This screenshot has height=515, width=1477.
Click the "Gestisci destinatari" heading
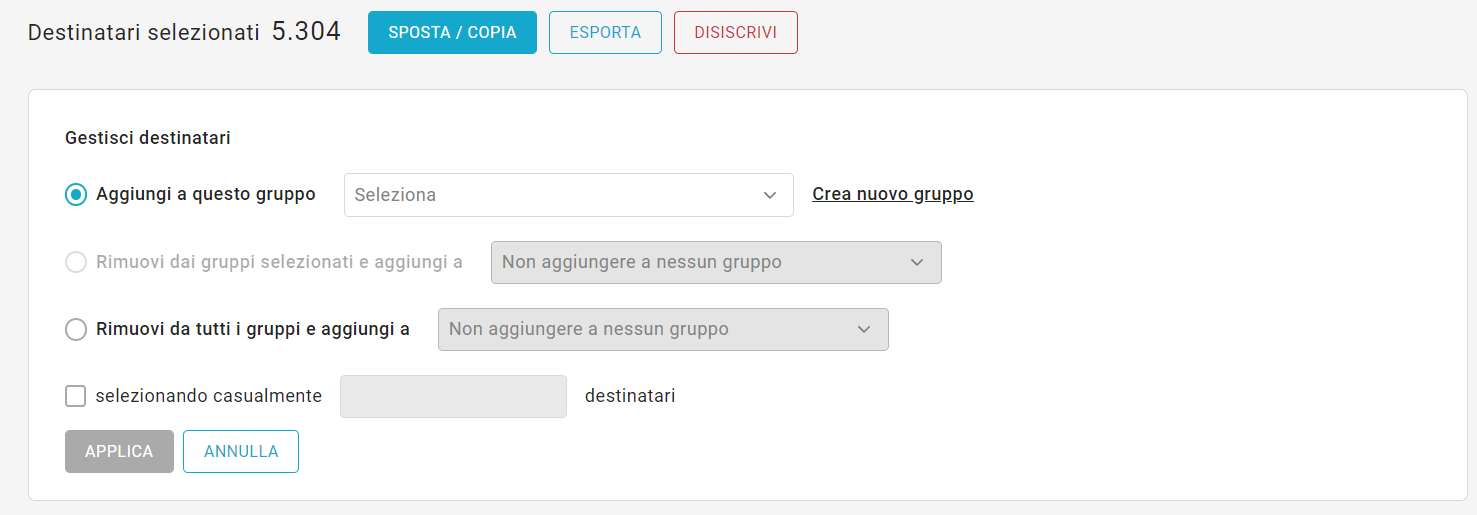point(148,138)
